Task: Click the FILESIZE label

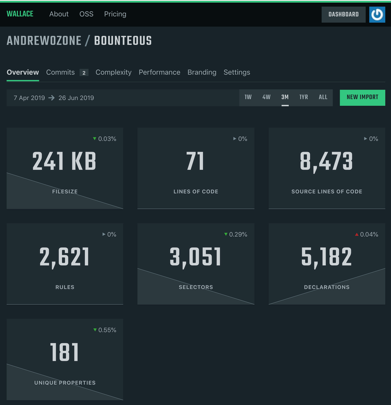Action: pos(65,192)
